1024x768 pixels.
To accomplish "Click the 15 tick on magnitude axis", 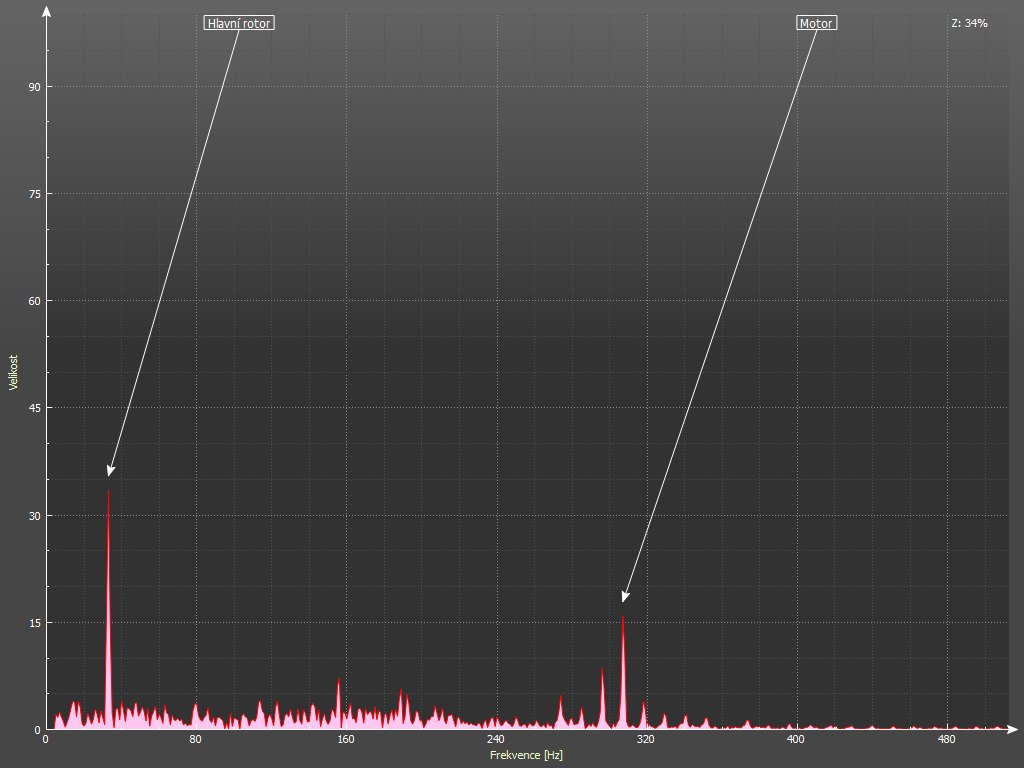I will pyautogui.click(x=33, y=623).
